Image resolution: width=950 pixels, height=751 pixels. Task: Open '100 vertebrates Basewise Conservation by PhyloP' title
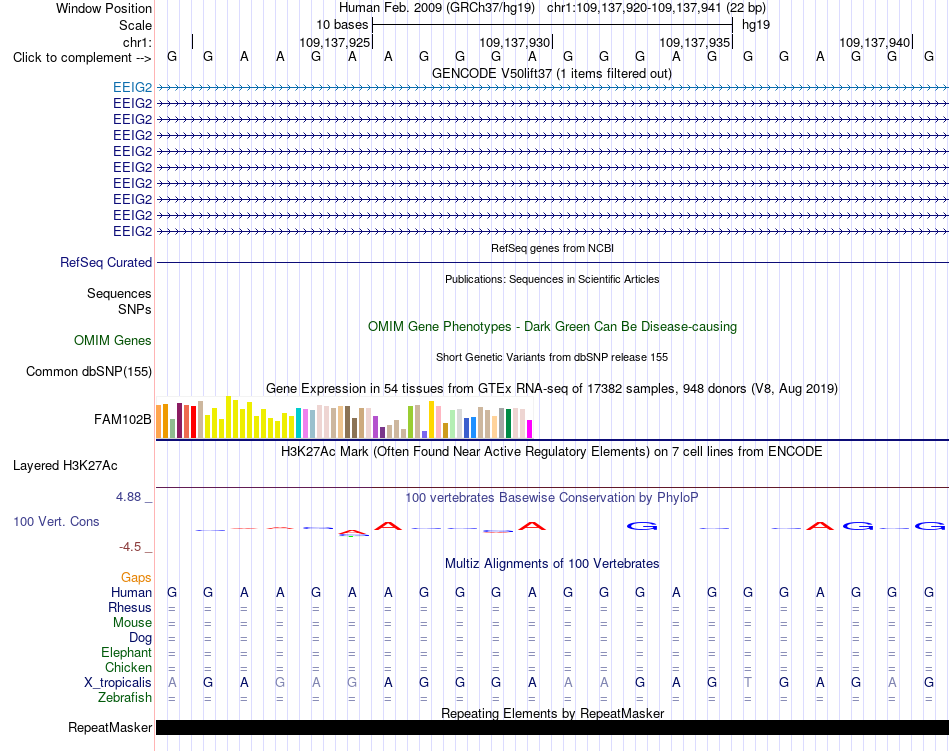pos(552,498)
